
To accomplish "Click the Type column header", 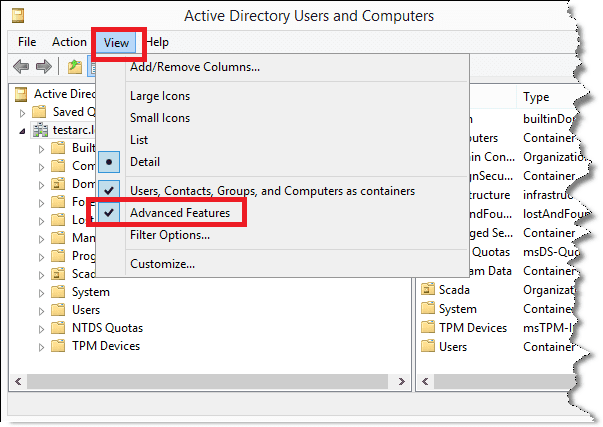I will (540, 97).
